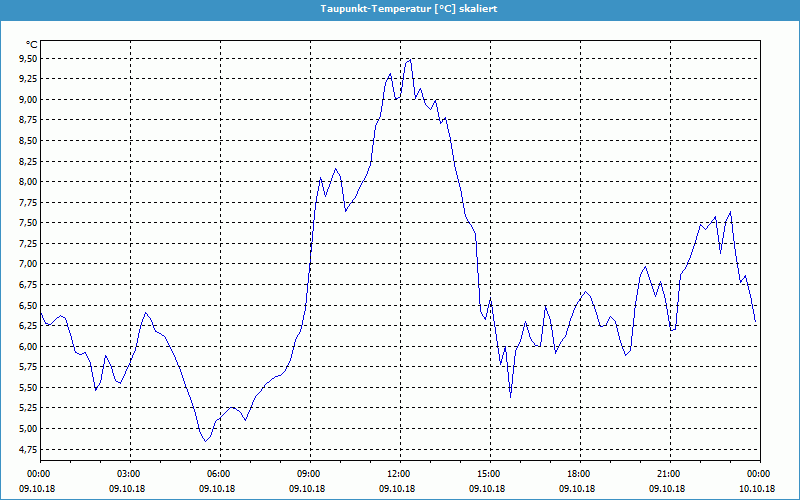Click the highest peak of the blue curve
Viewport: 800px width, 500px height.
[409, 59]
